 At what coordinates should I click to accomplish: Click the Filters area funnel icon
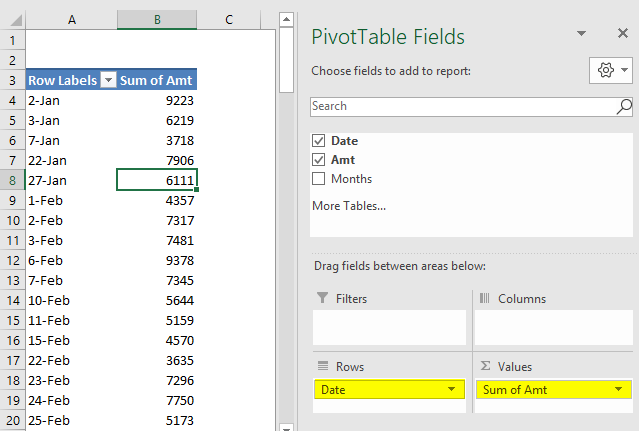click(322, 298)
